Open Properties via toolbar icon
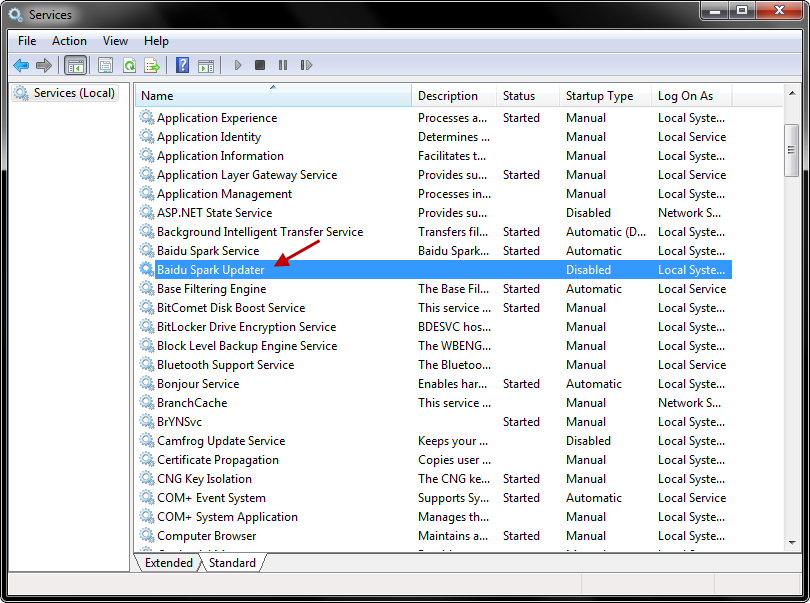Screen dimensions: 810x603 click(x=105, y=65)
